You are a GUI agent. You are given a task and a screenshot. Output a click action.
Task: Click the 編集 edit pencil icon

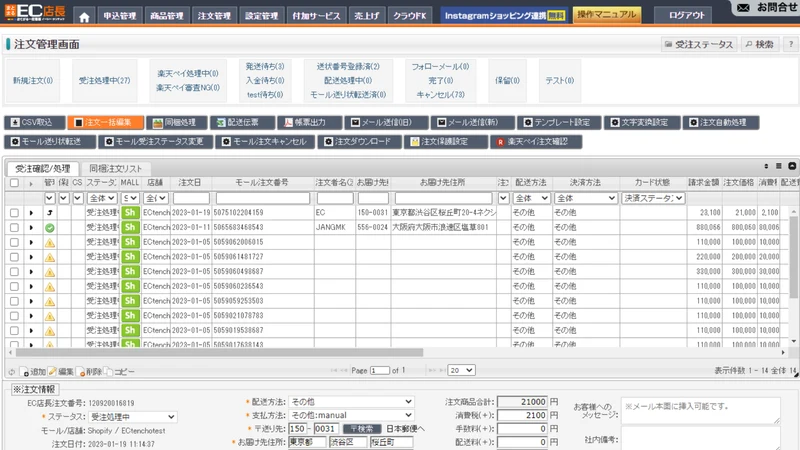point(53,371)
